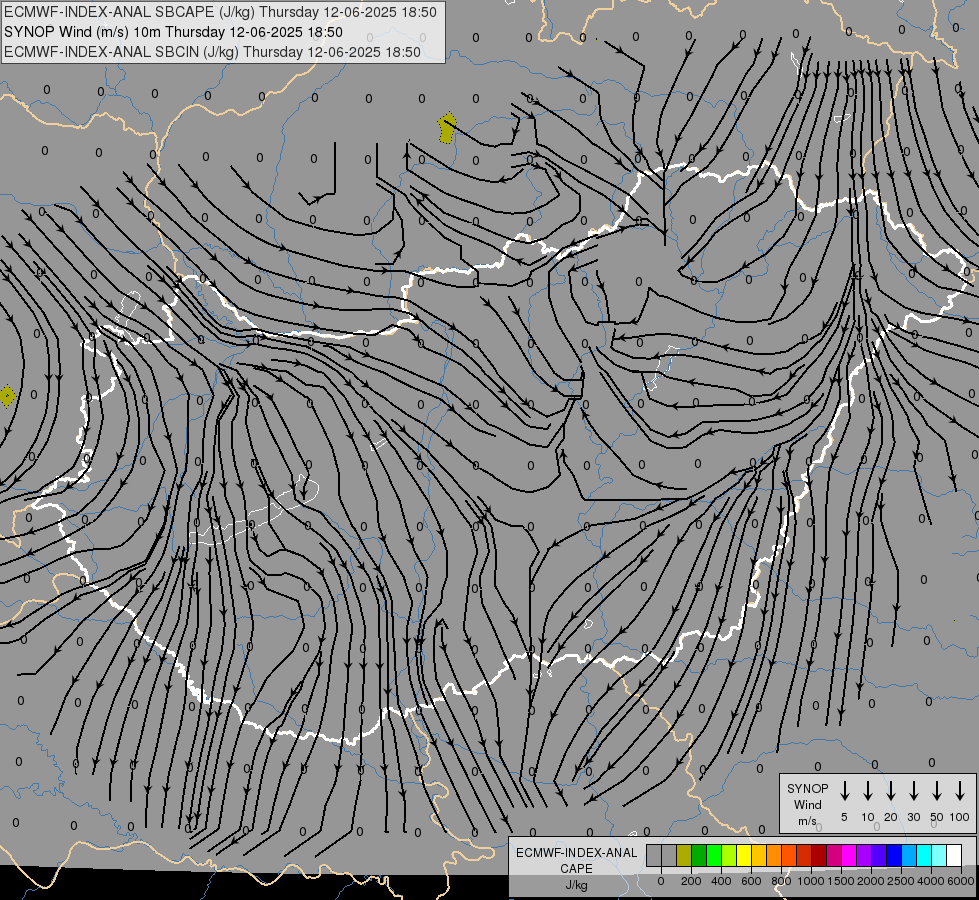Click the 2500 tick label in CAPE legend
The height and width of the screenshot is (900, 979).
(x=901, y=881)
